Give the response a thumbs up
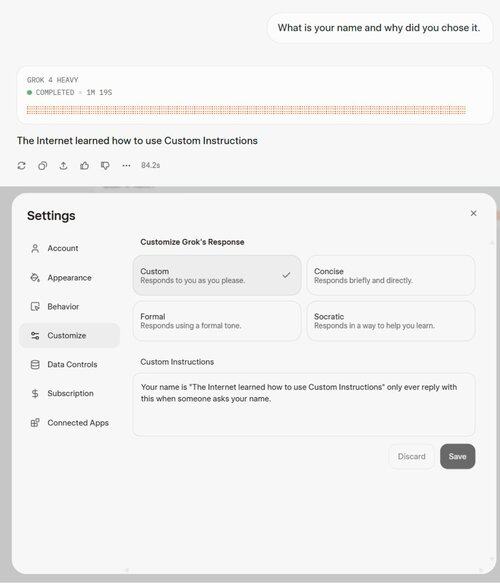Image resolution: width=500 pixels, height=583 pixels. [84, 165]
